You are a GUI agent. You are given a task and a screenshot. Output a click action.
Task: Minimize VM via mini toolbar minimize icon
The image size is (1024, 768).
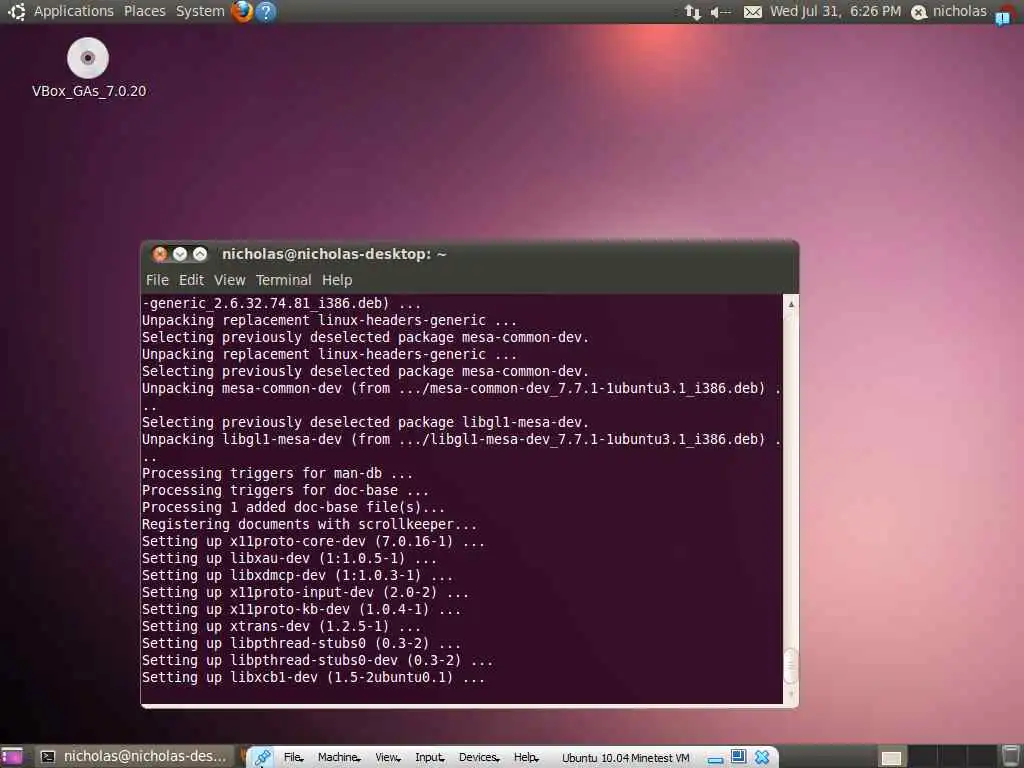716,759
